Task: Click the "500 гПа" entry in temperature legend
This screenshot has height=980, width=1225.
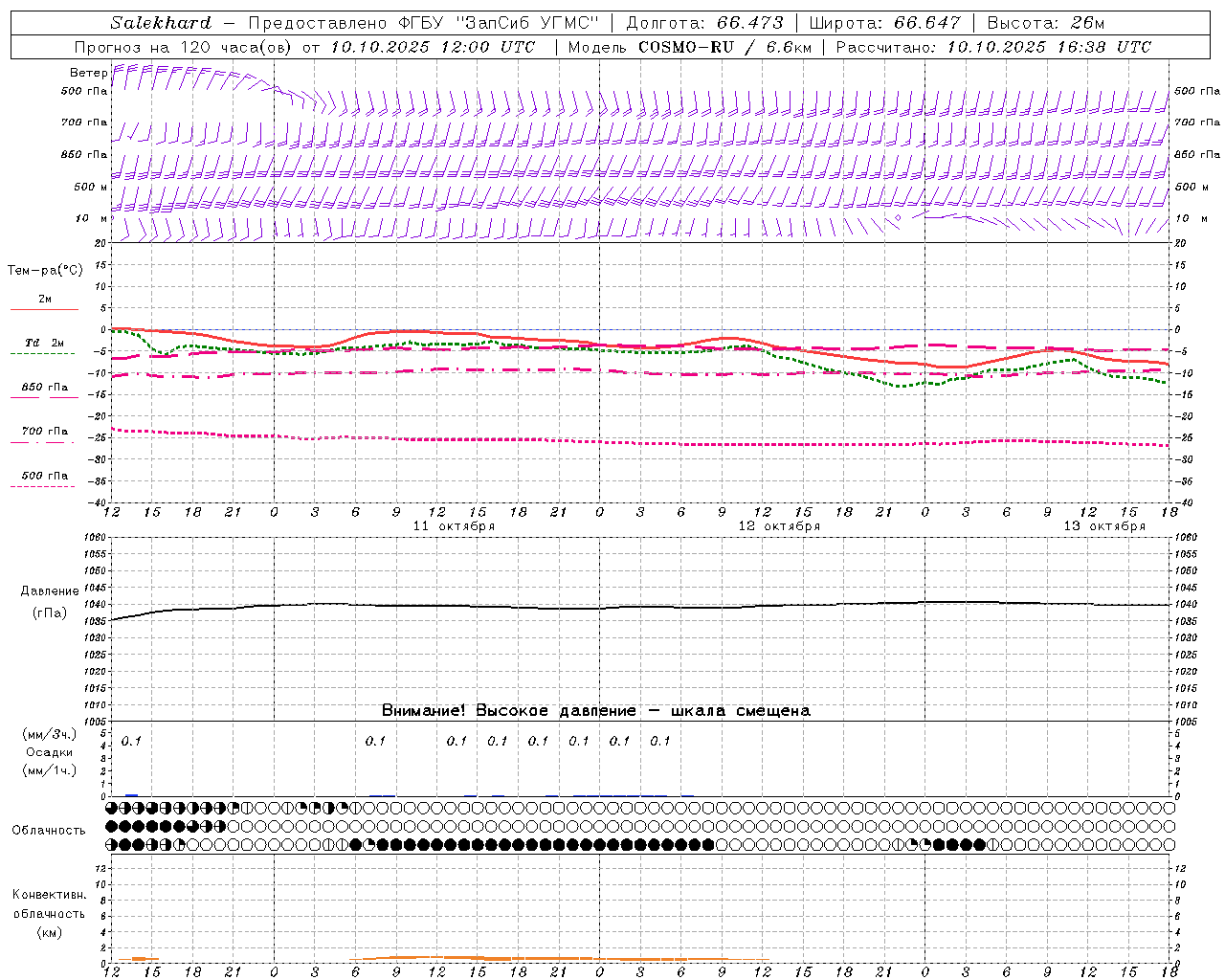Action: coord(45,476)
